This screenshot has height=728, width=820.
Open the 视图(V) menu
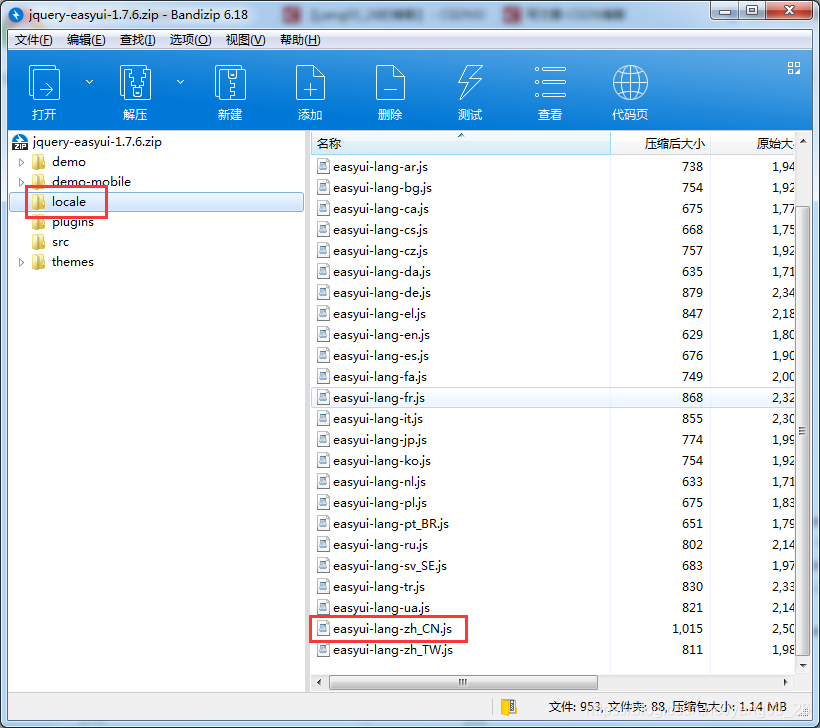(x=245, y=40)
